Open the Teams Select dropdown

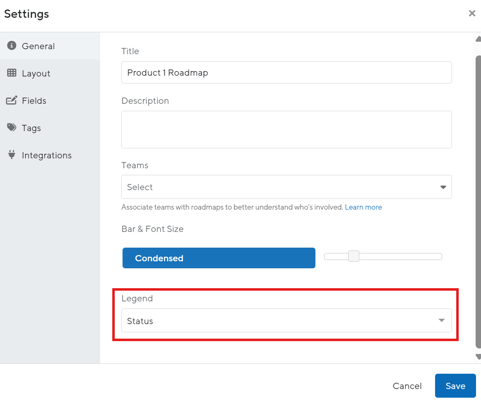286,187
